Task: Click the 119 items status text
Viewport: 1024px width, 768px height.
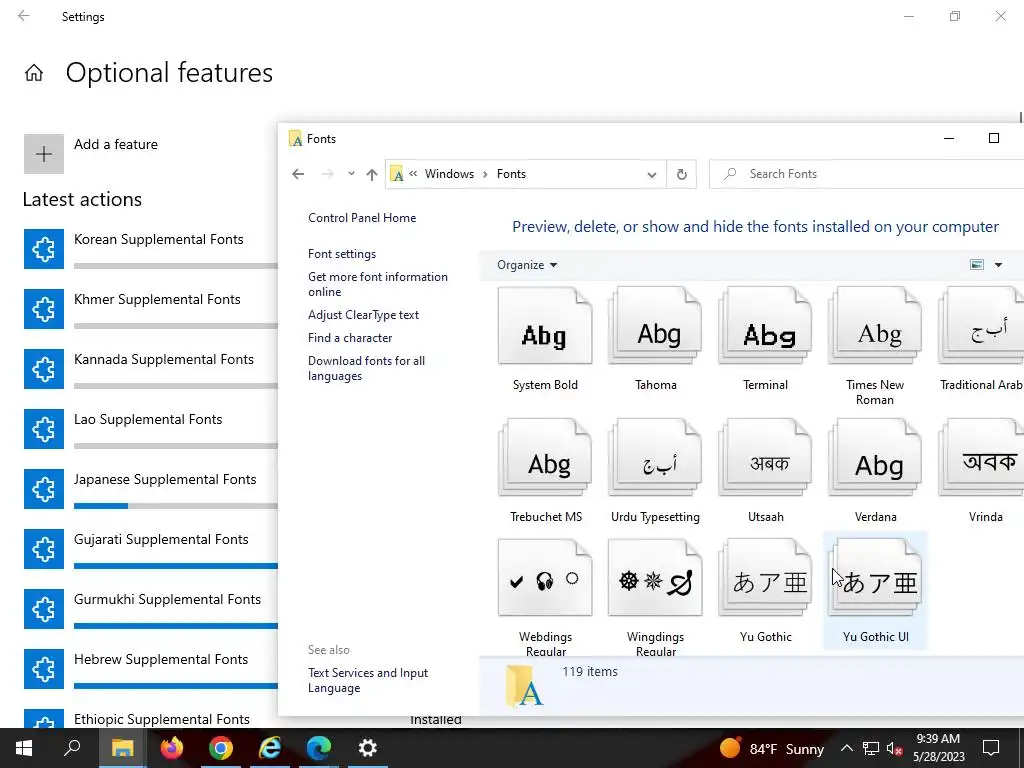Action: click(x=590, y=671)
